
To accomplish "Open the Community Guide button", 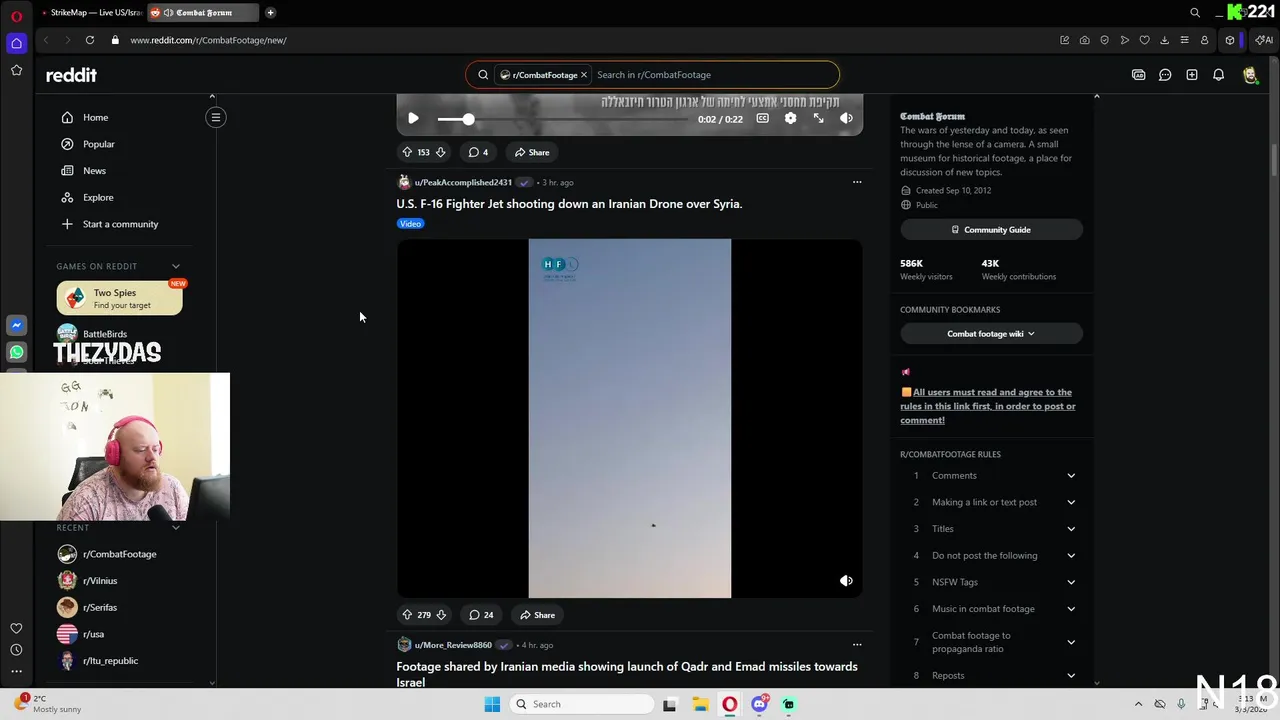I will pyautogui.click(x=991, y=230).
